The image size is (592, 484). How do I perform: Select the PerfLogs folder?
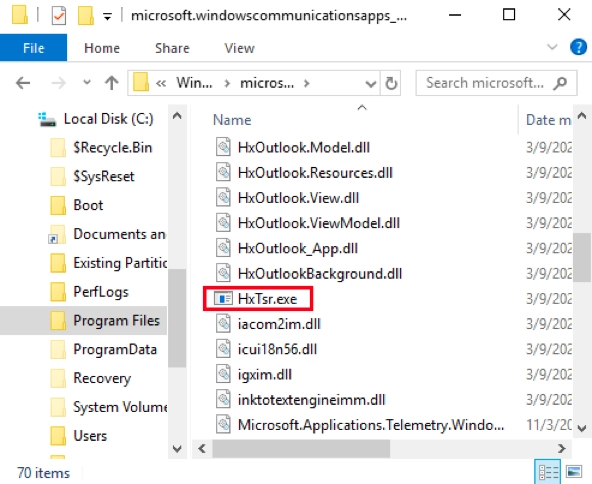[89, 291]
